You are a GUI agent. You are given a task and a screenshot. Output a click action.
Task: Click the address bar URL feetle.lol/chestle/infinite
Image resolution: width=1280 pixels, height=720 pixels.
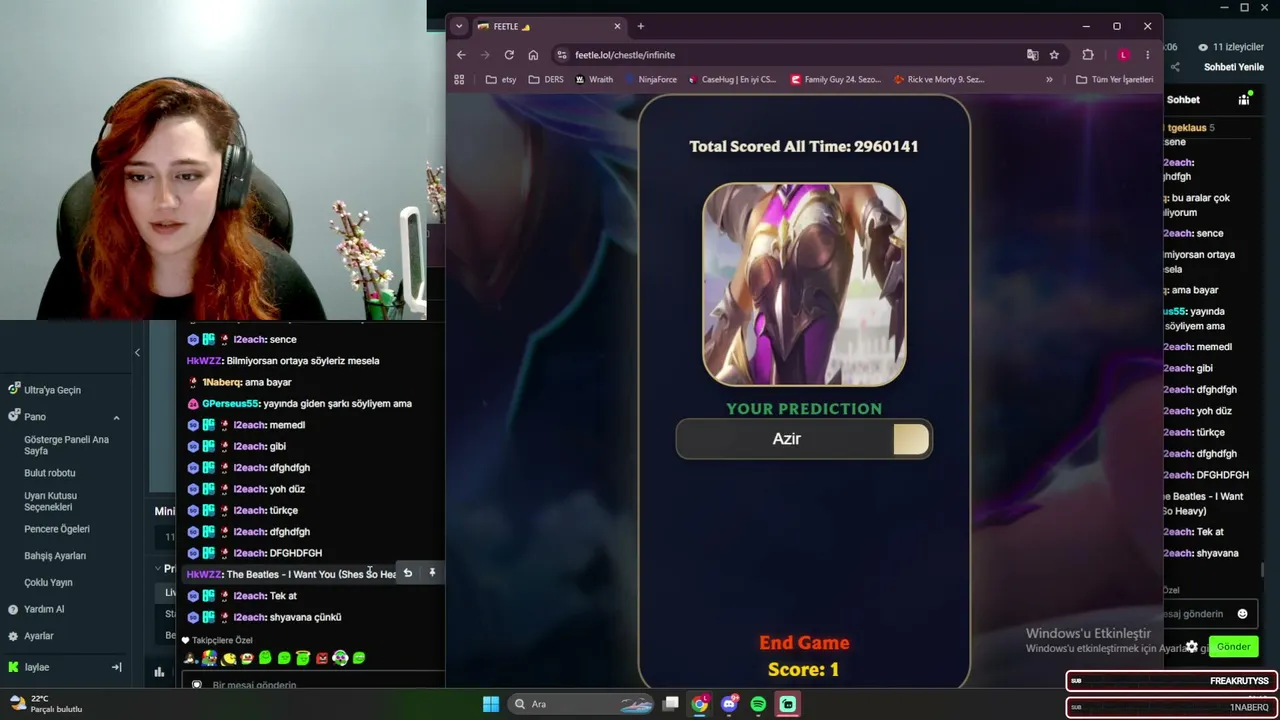point(625,55)
